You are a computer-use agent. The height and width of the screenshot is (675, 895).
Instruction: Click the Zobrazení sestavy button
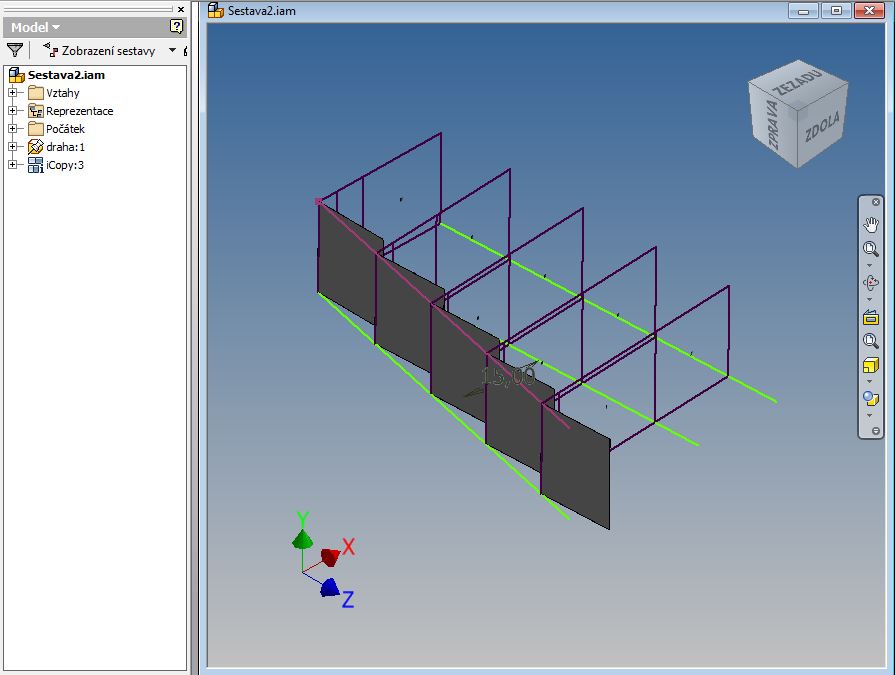(x=100, y=50)
